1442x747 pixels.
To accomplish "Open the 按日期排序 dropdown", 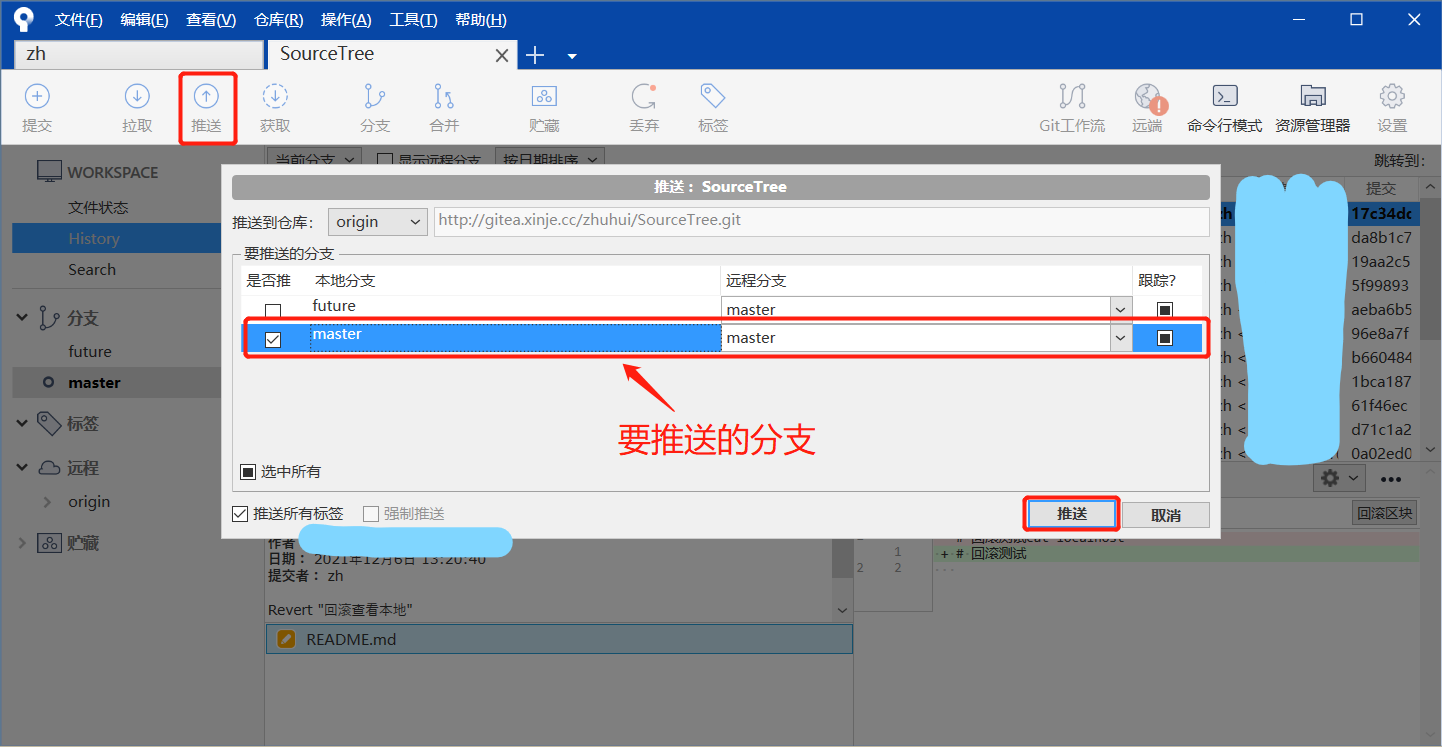I will point(550,159).
